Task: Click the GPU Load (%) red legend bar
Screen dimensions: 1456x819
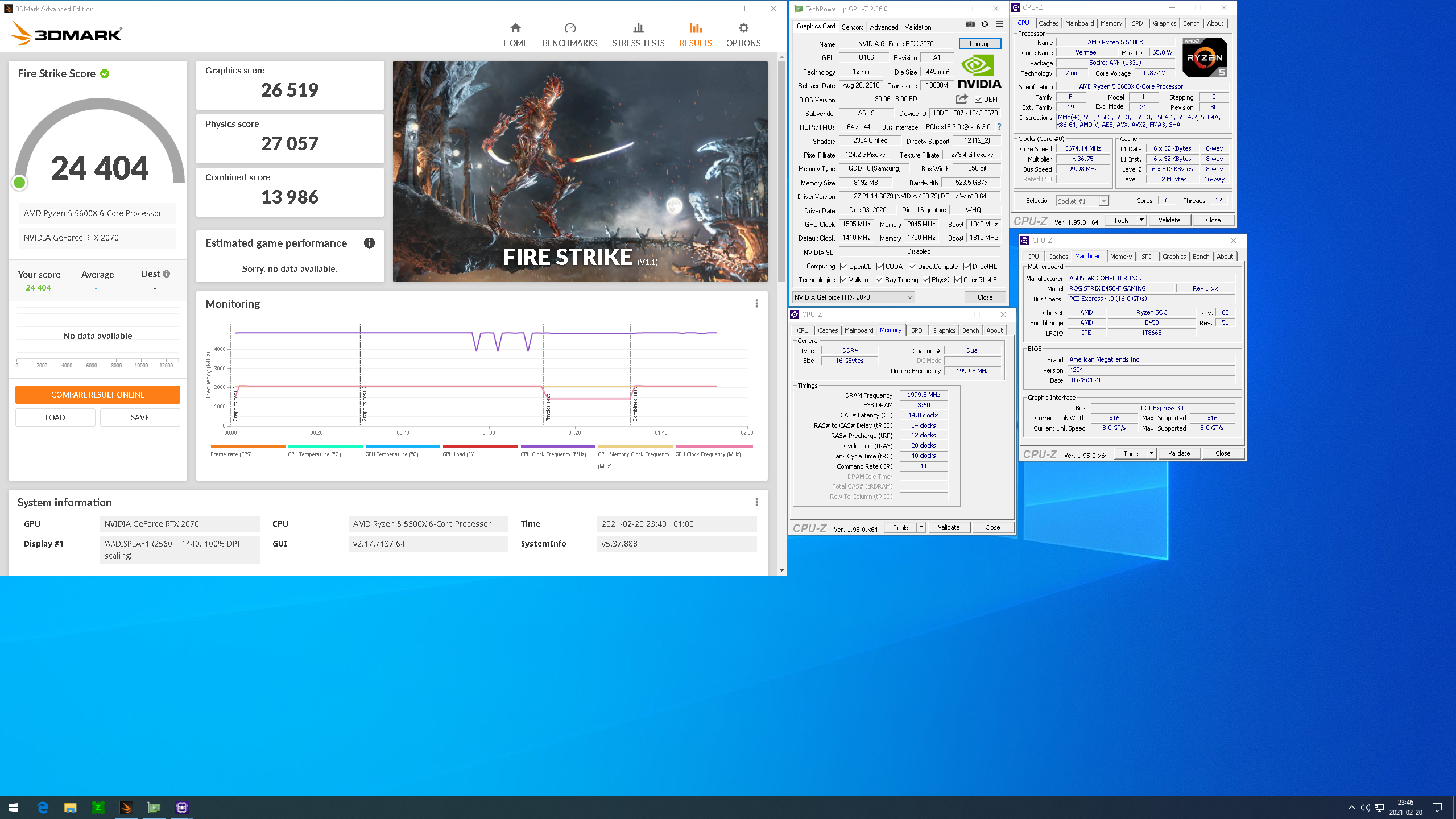Action: point(480,447)
